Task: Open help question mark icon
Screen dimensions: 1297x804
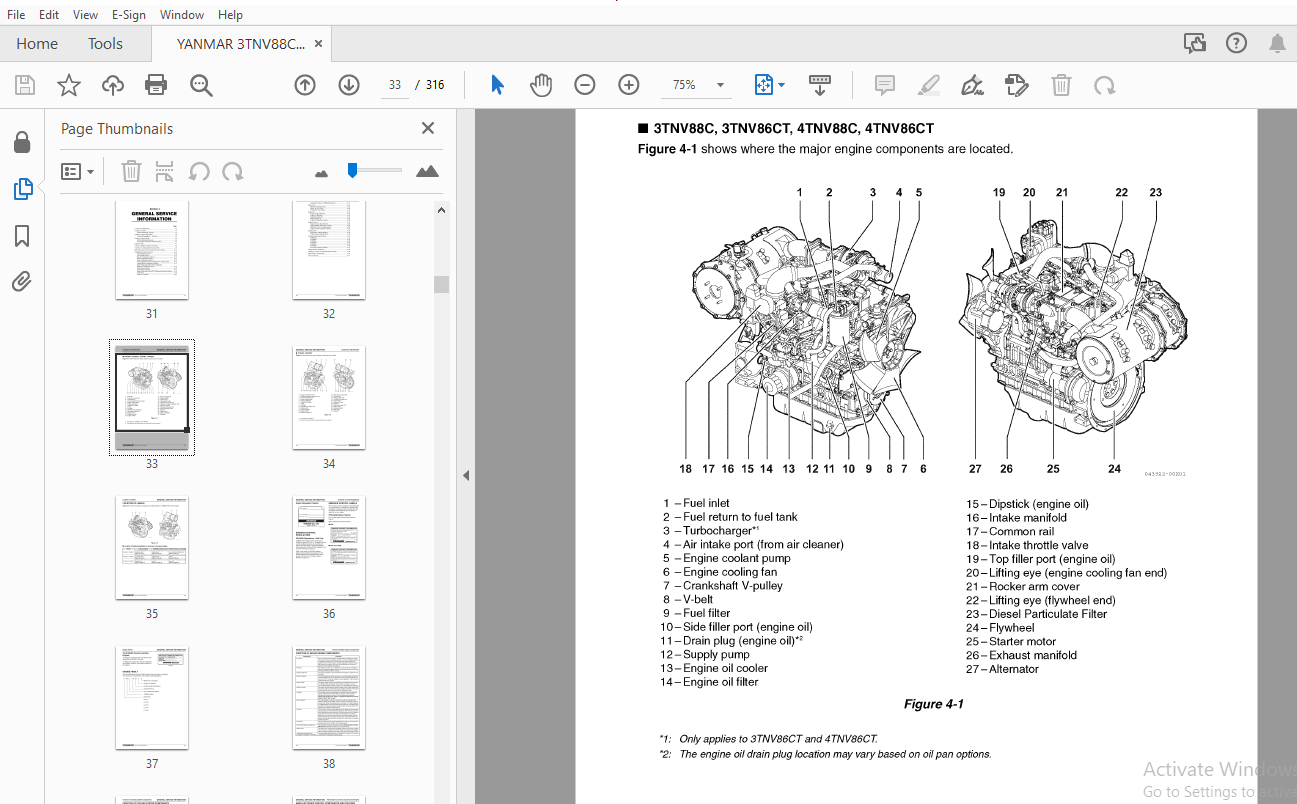Action: point(1236,43)
